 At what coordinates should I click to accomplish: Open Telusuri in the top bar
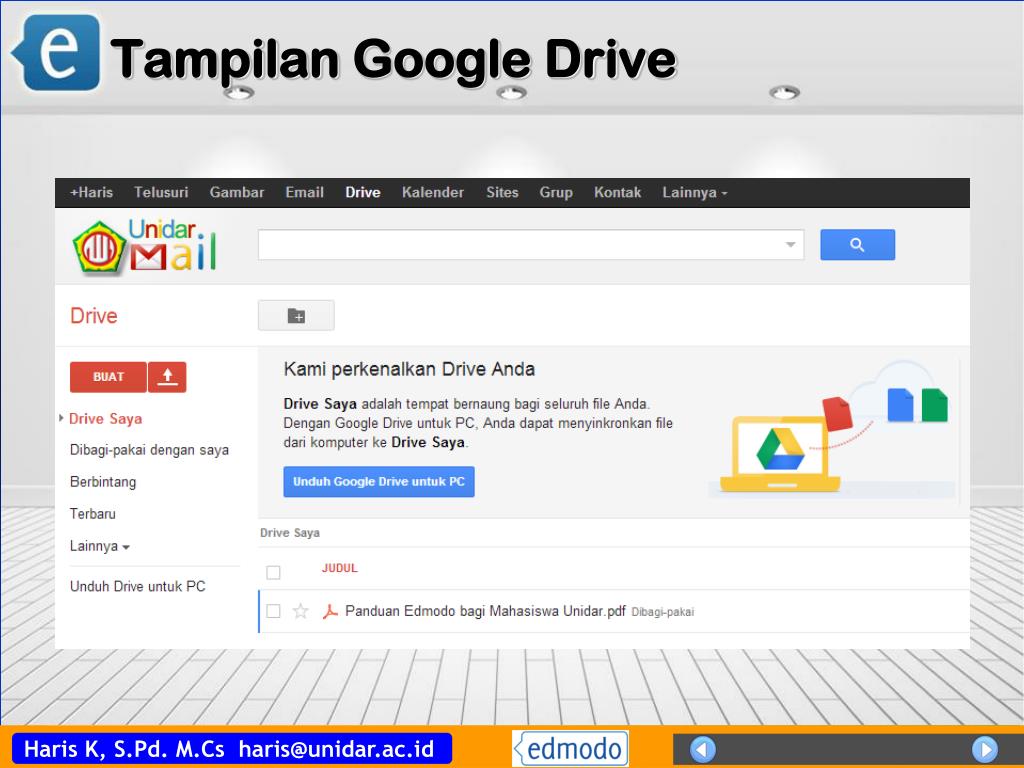[x=161, y=193]
